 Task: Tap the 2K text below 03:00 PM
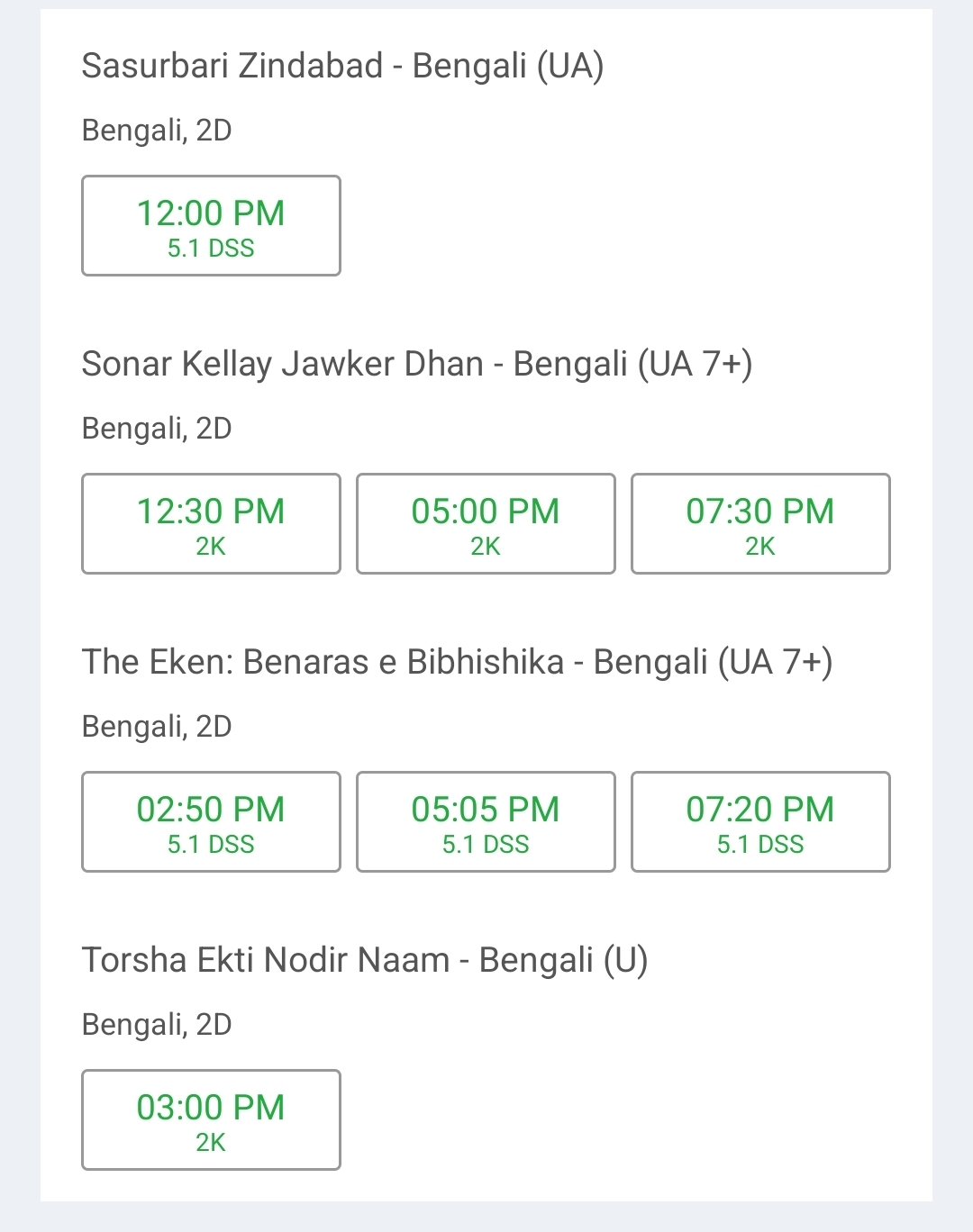[211, 1143]
